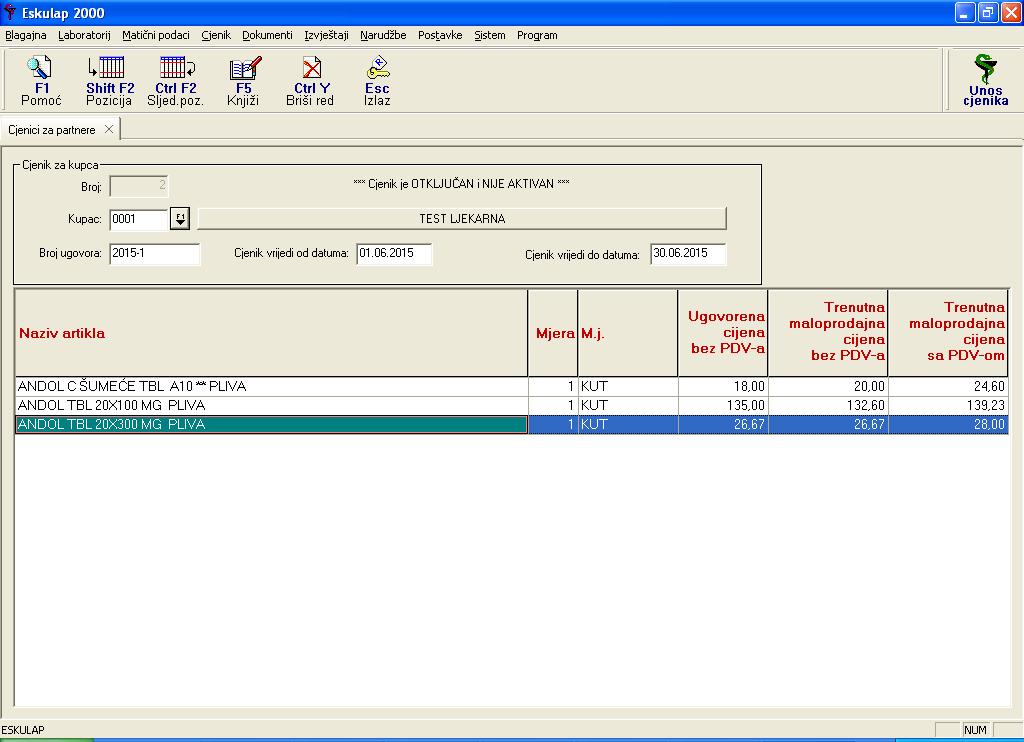Minimize the Eskulap 2000 window

(x=965, y=12)
